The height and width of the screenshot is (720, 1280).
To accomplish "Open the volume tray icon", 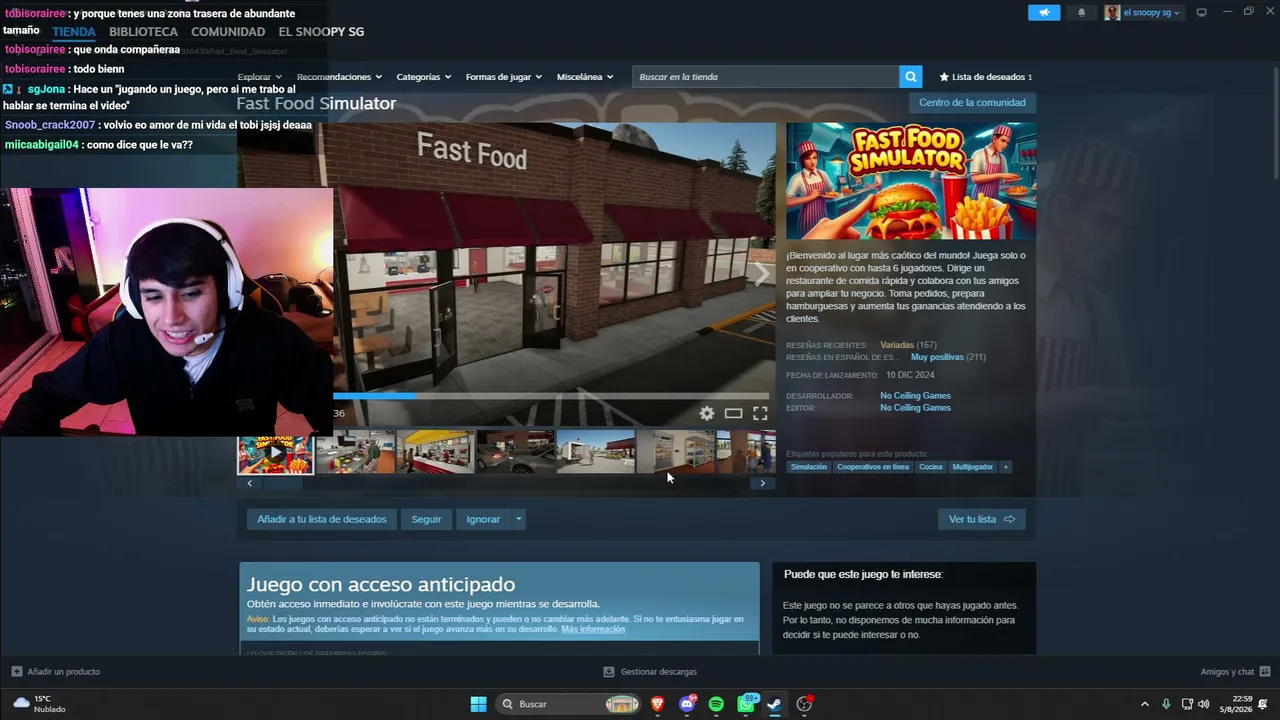I will [1204, 704].
